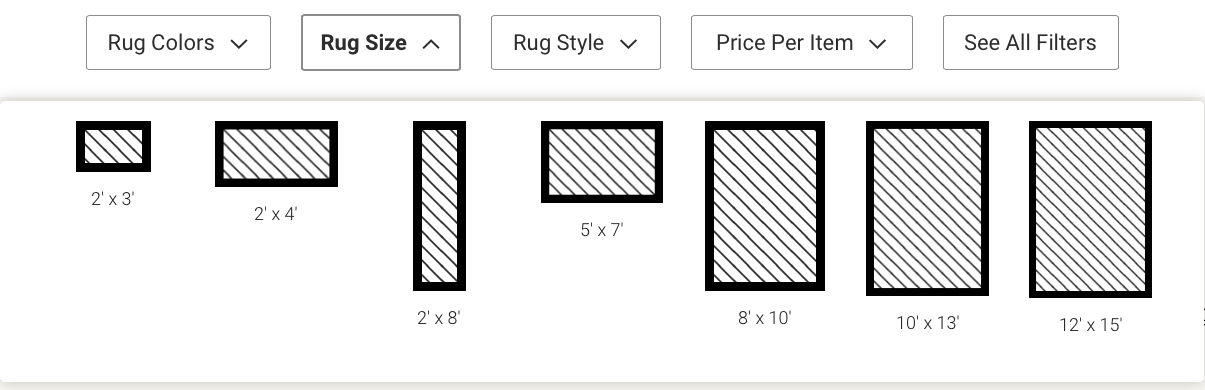This screenshot has height=390, width=1205.
Task: Click the See All Filters button
Action: click(1030, 43)
